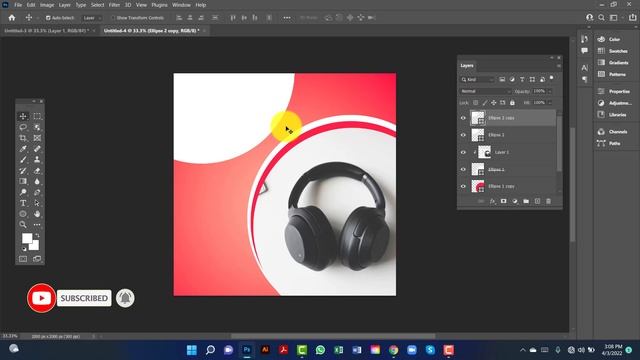The image size is (640, 360).
Task: Enable the Auto-Select checkbox
Action: 48,18
